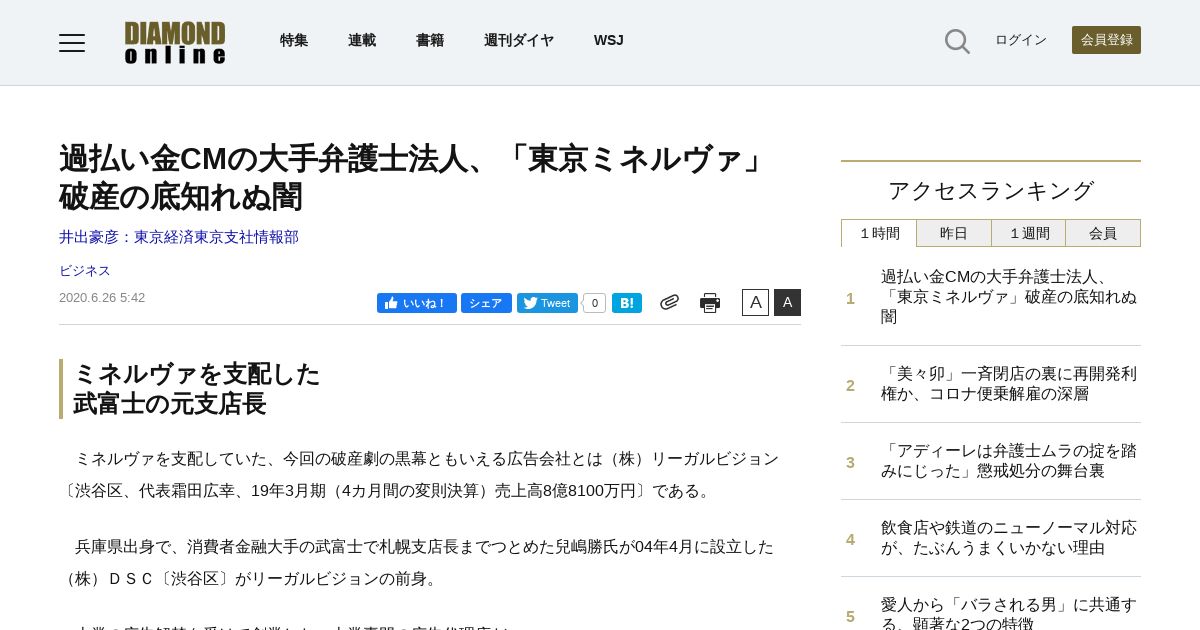Open ranking 5 article about 愛人から「バラされる男」

[x=1009, y=612]
